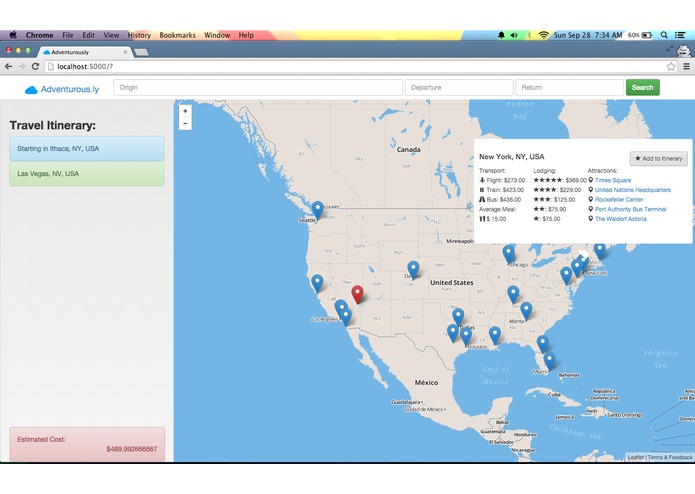Select the Chicago map marker
695x494 pixels.
(x=508, y=255)
